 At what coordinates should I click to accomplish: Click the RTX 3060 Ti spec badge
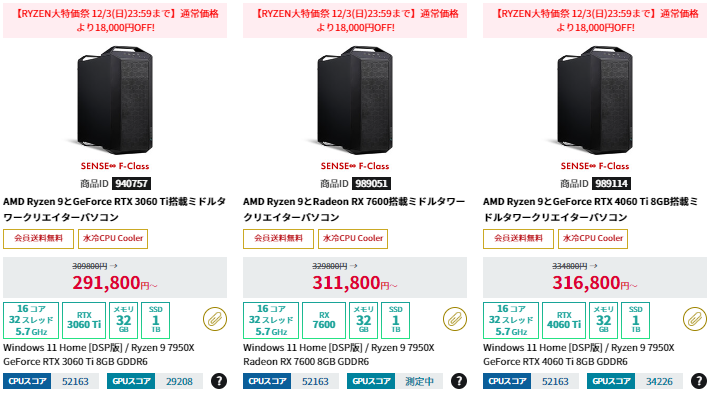pos(84,320)
